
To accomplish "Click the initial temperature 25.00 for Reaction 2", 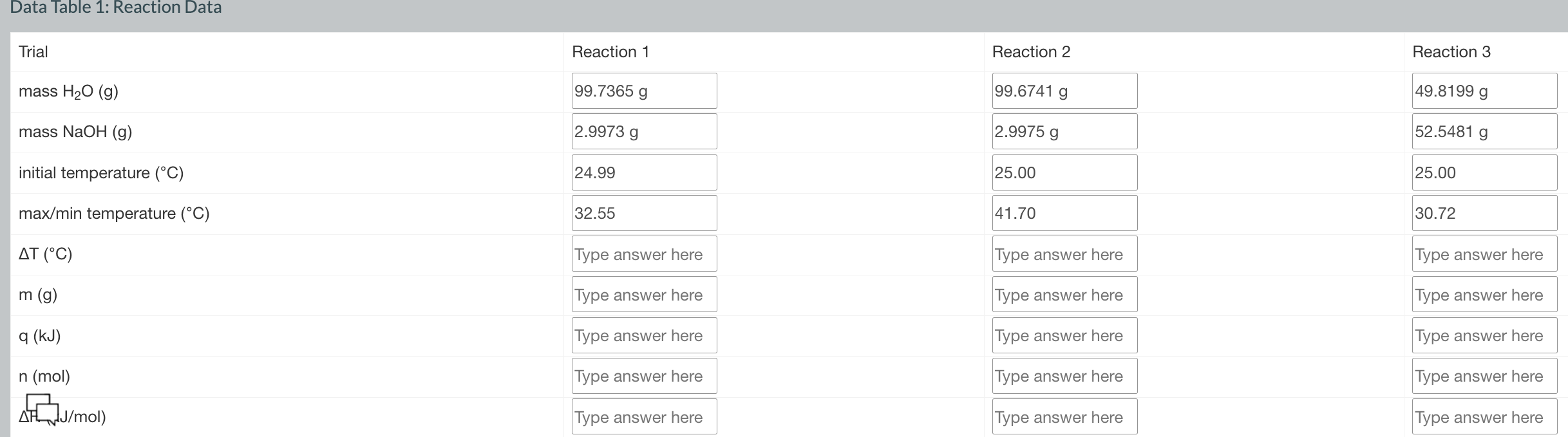I will [x=1064, y=172].
